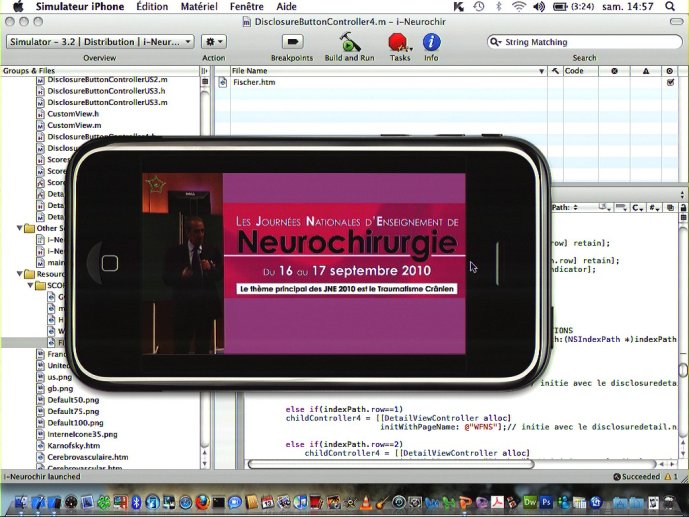Open the Action gear dropdown
The image size is (689, 517).
click(214, 42)
